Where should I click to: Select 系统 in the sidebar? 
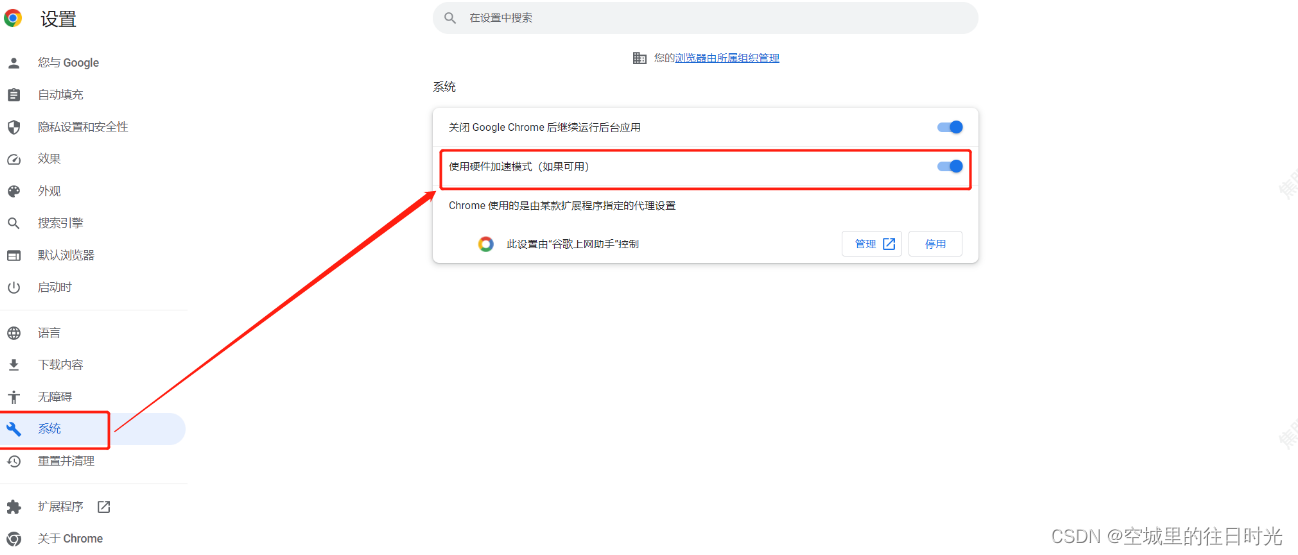pos(93,429)
